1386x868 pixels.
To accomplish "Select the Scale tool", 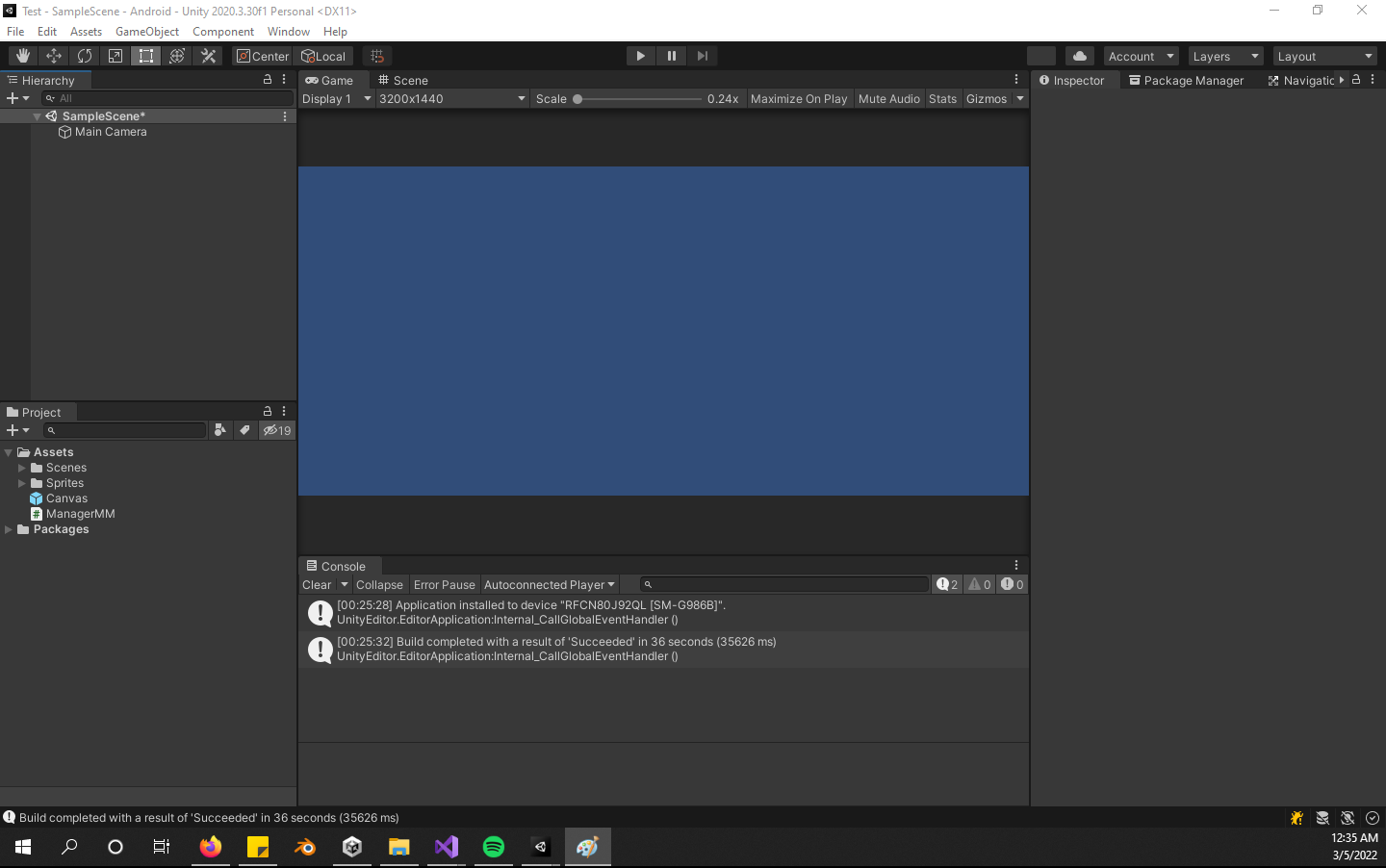I will pos(115,55).
